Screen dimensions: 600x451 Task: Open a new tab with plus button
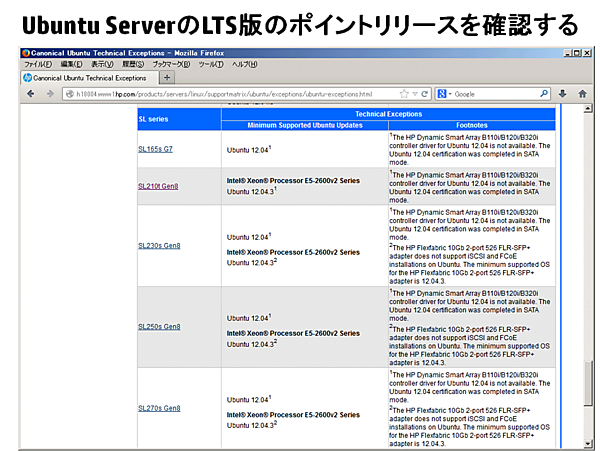pyautogui.click(x=167, y=76)
